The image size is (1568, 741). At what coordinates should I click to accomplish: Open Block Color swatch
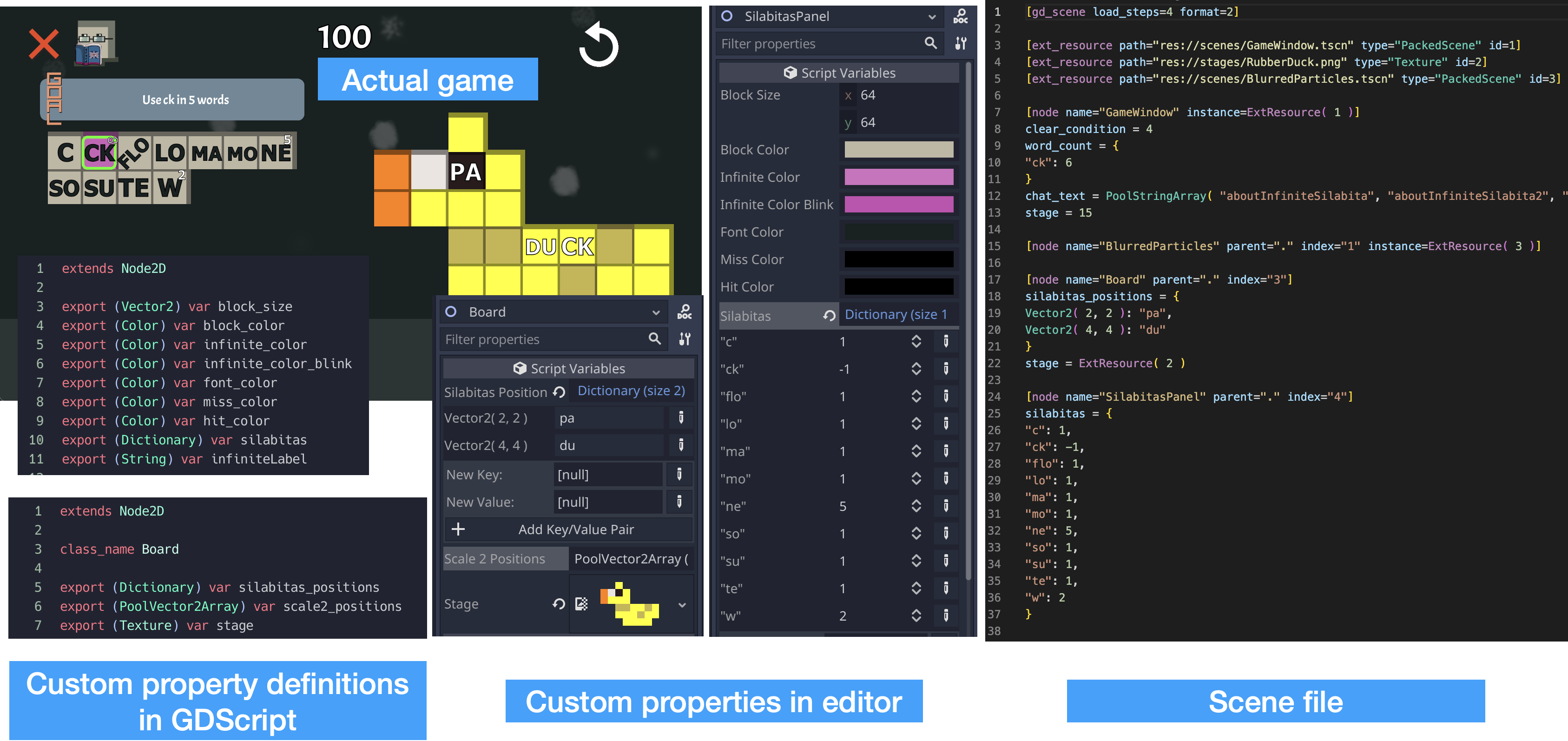tap(899, 149)
